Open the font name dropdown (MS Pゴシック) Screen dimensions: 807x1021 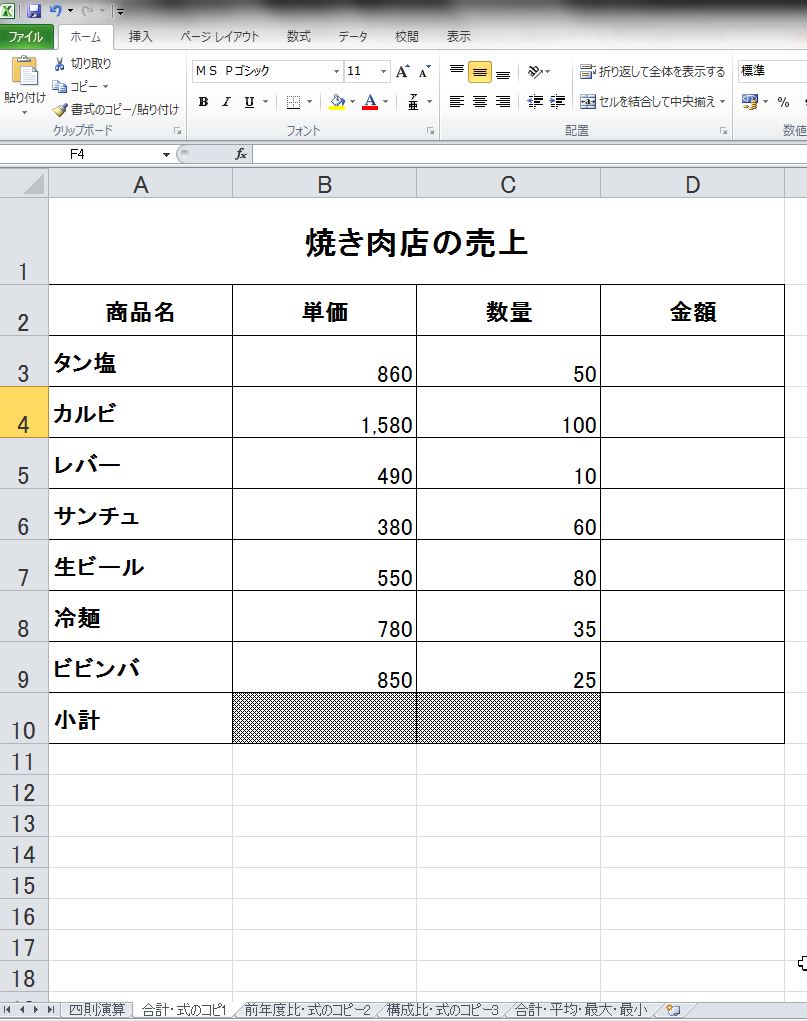(x=336, y=72)
